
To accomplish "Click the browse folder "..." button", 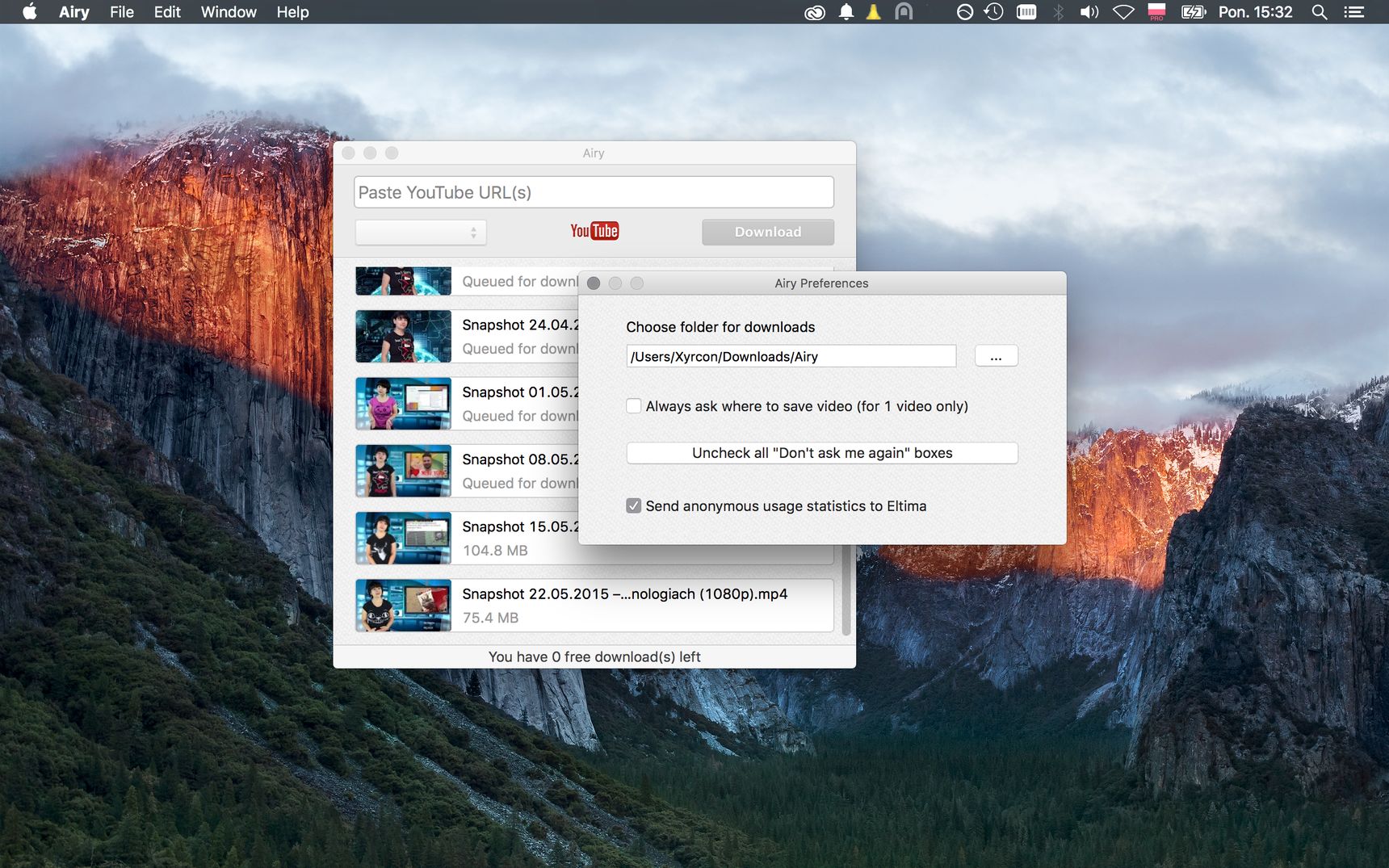I will [x=996, y=356].
